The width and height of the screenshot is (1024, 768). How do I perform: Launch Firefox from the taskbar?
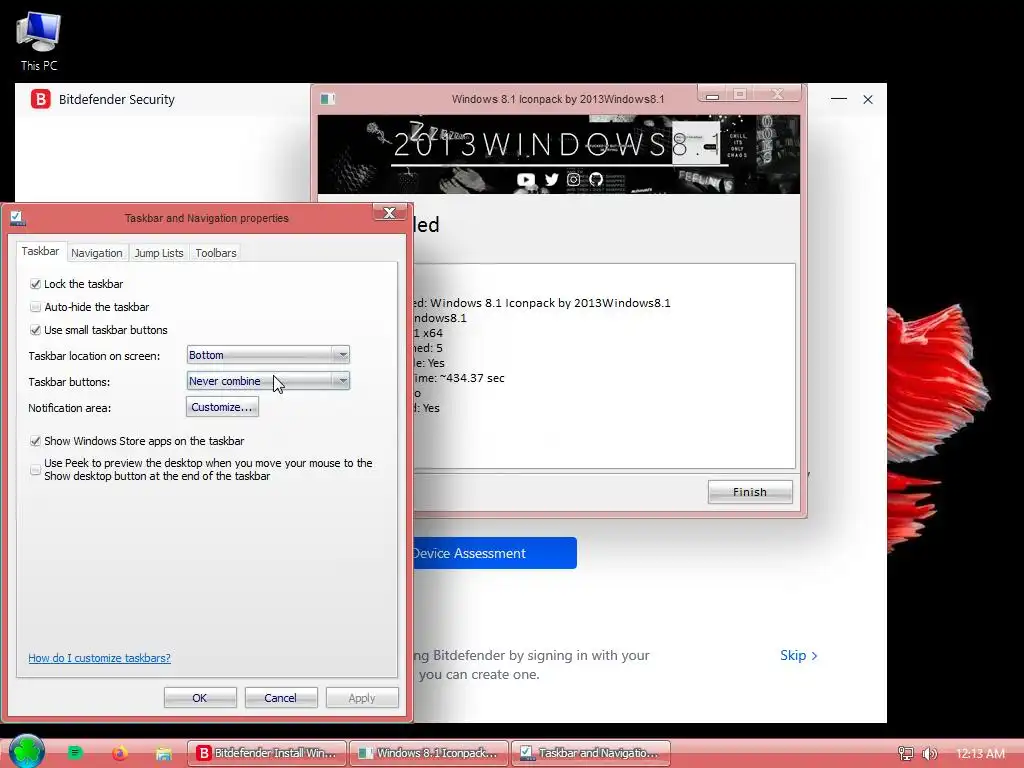(x=120, y=753)
